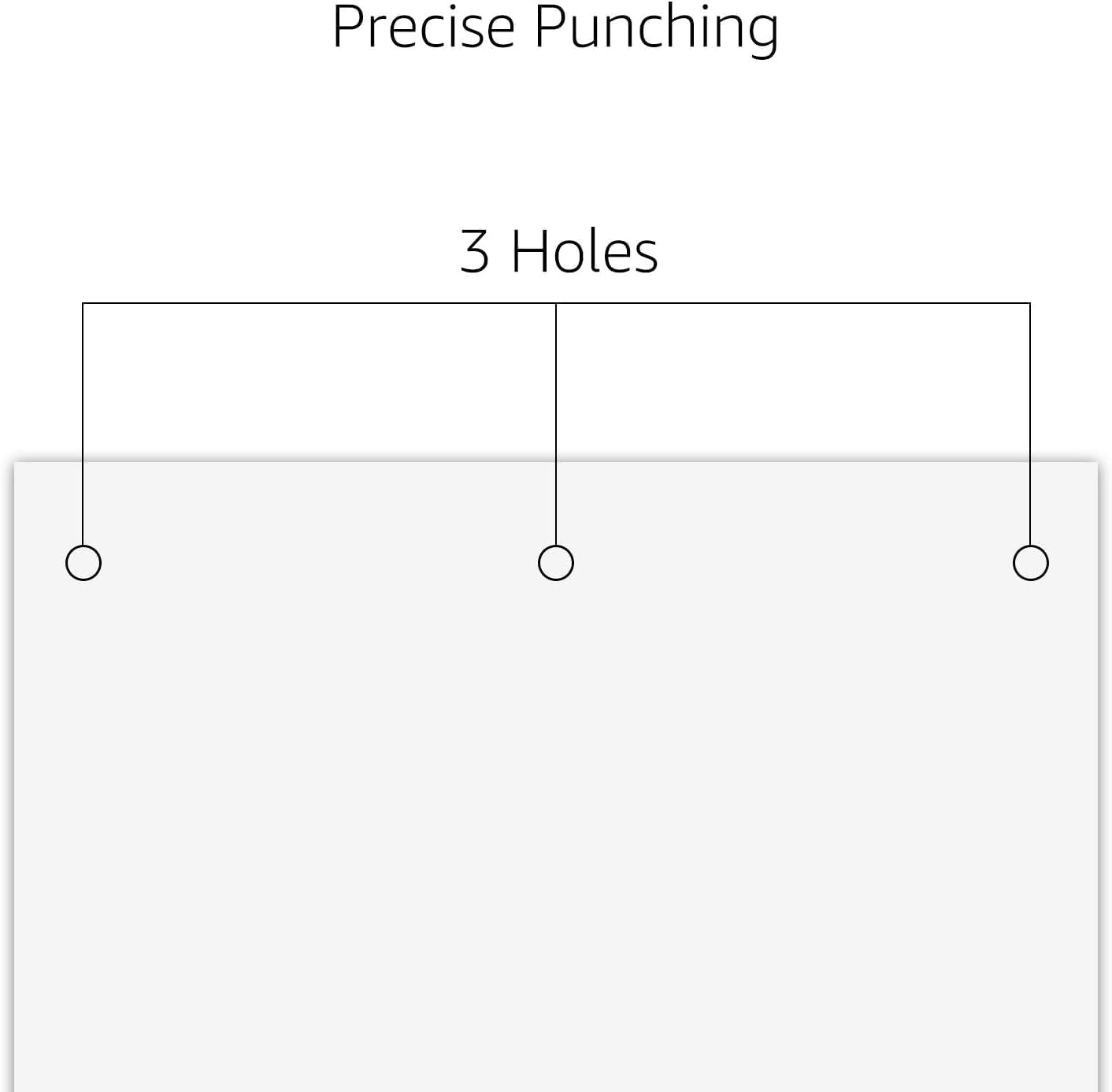The height and width of the screenshot is (1092, 1112).
Task: Click the digit "3" in the label
Action: 474,252
